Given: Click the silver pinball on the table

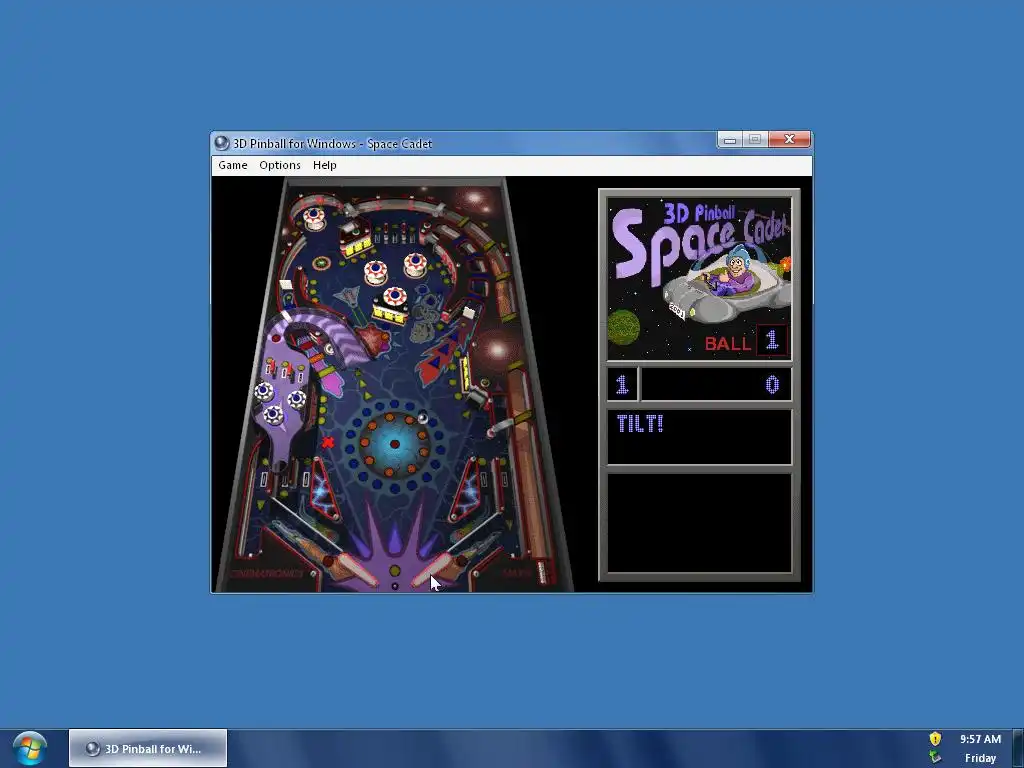Looking at the screenshot, I should pyautogui.click(x=423, y=418).
